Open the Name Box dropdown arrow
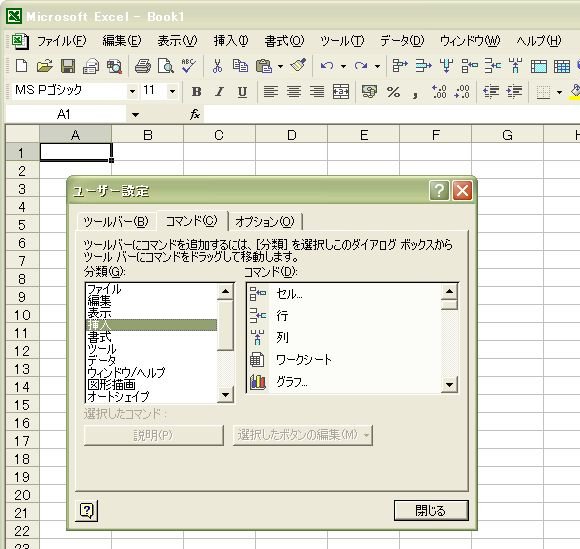 coord(135,115)
